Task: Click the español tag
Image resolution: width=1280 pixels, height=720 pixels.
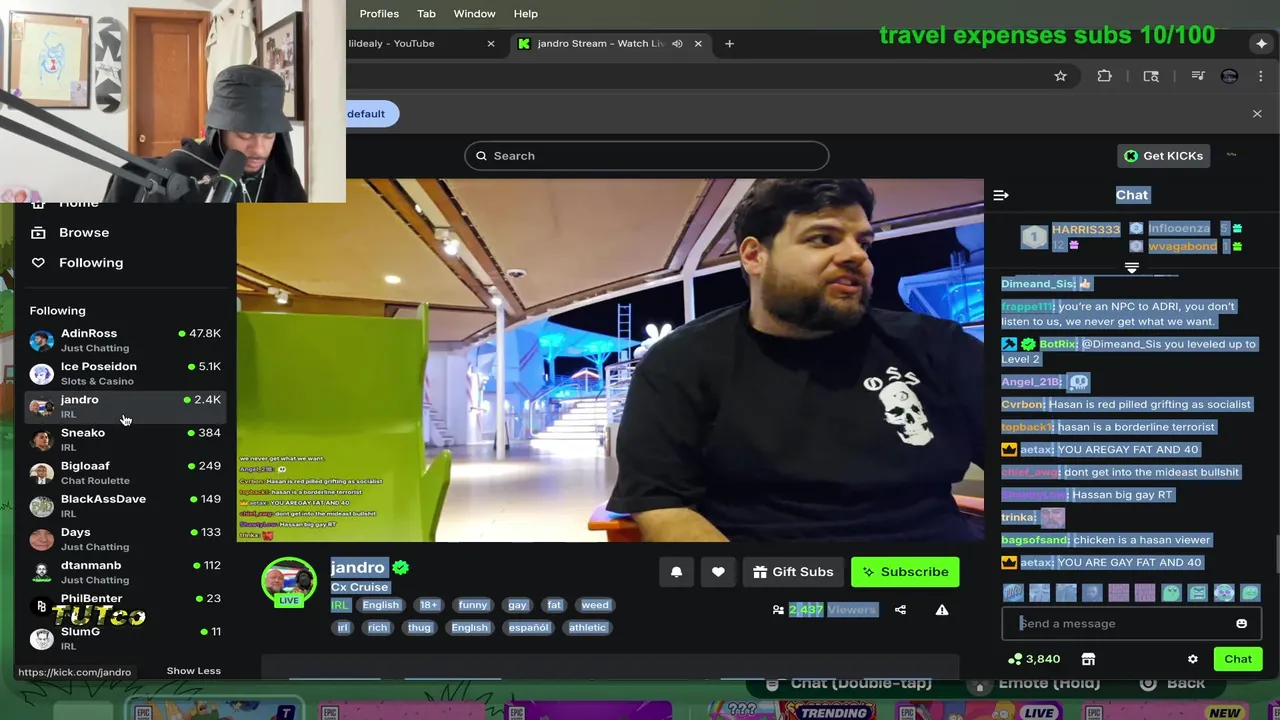Action: [x=529, y=628]
